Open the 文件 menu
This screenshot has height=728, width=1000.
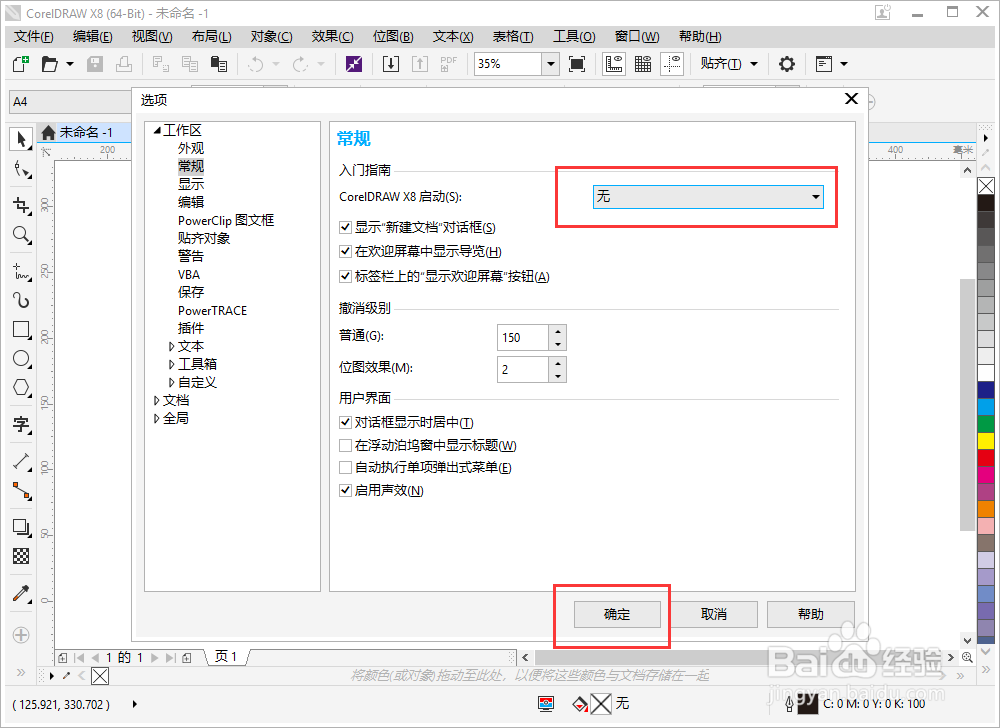coord(33,36)
